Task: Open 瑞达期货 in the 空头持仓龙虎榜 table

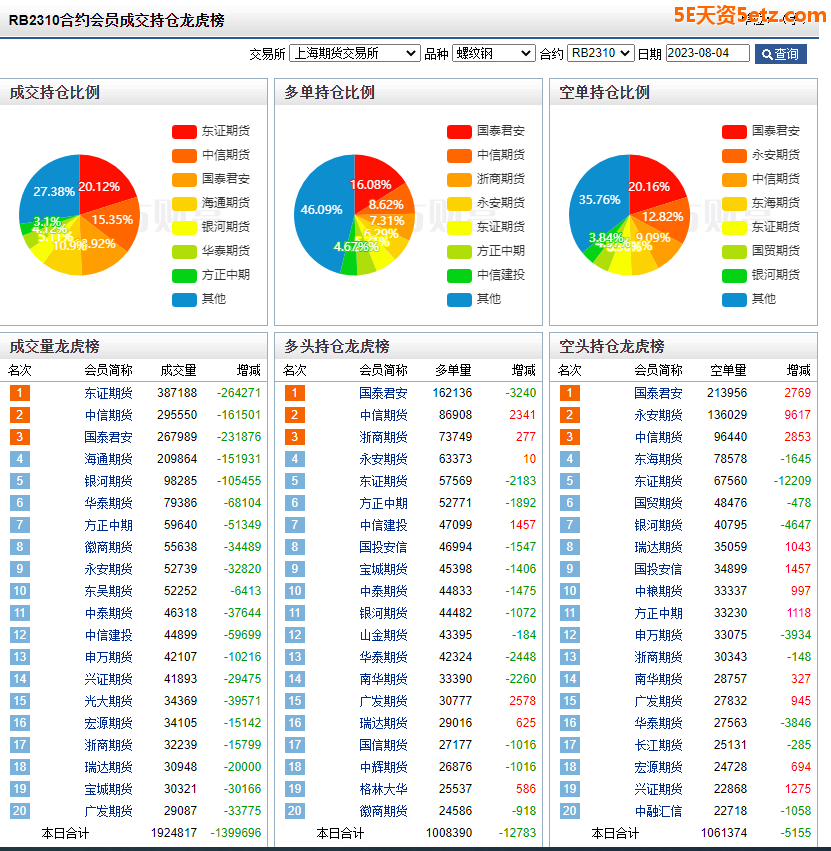Action: [658, 547]
